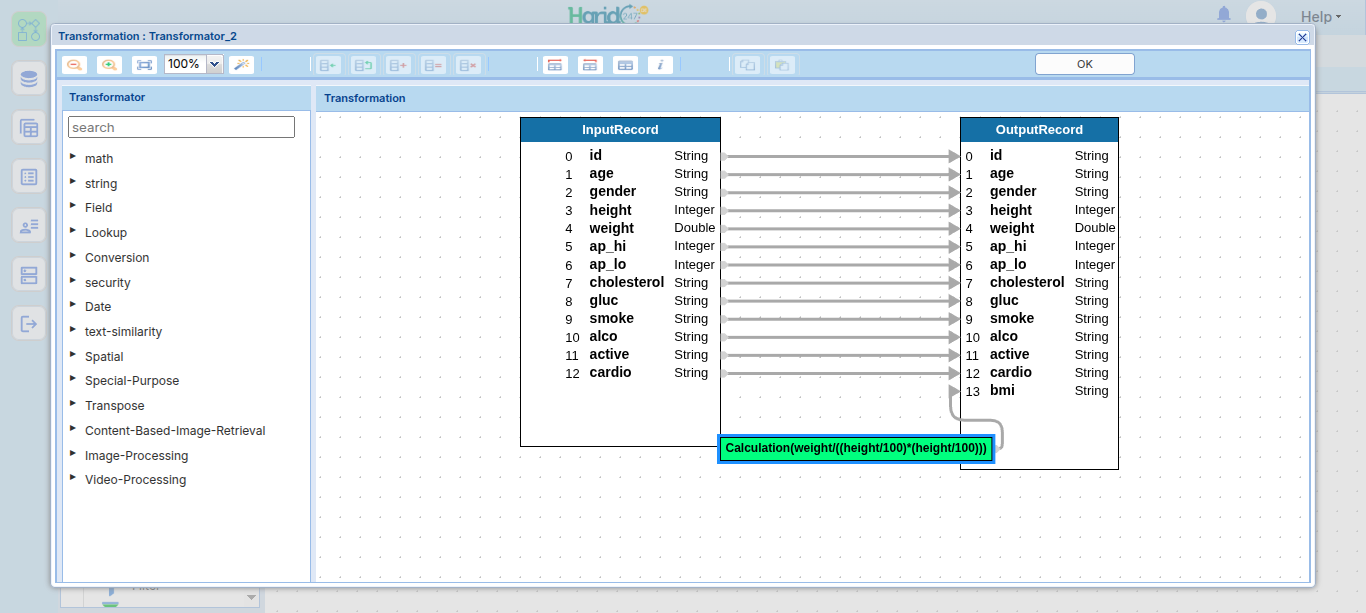Click the second red-header table icon

(590, 65)
